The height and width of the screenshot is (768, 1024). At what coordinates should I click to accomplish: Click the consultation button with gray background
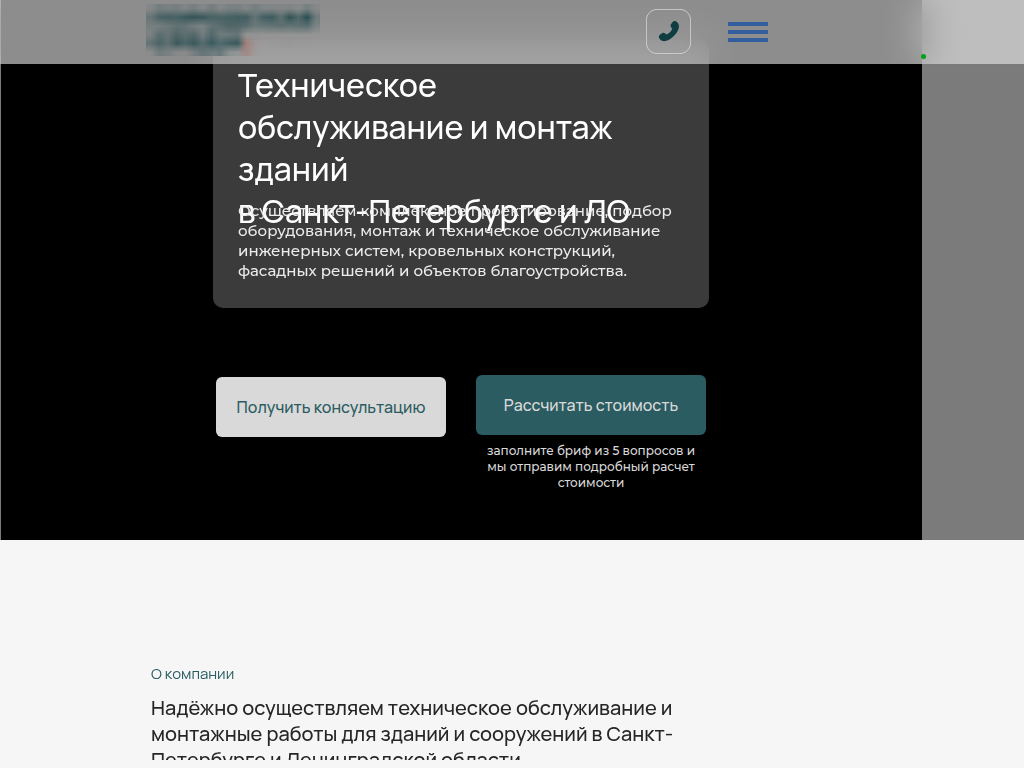click(330, 407)
